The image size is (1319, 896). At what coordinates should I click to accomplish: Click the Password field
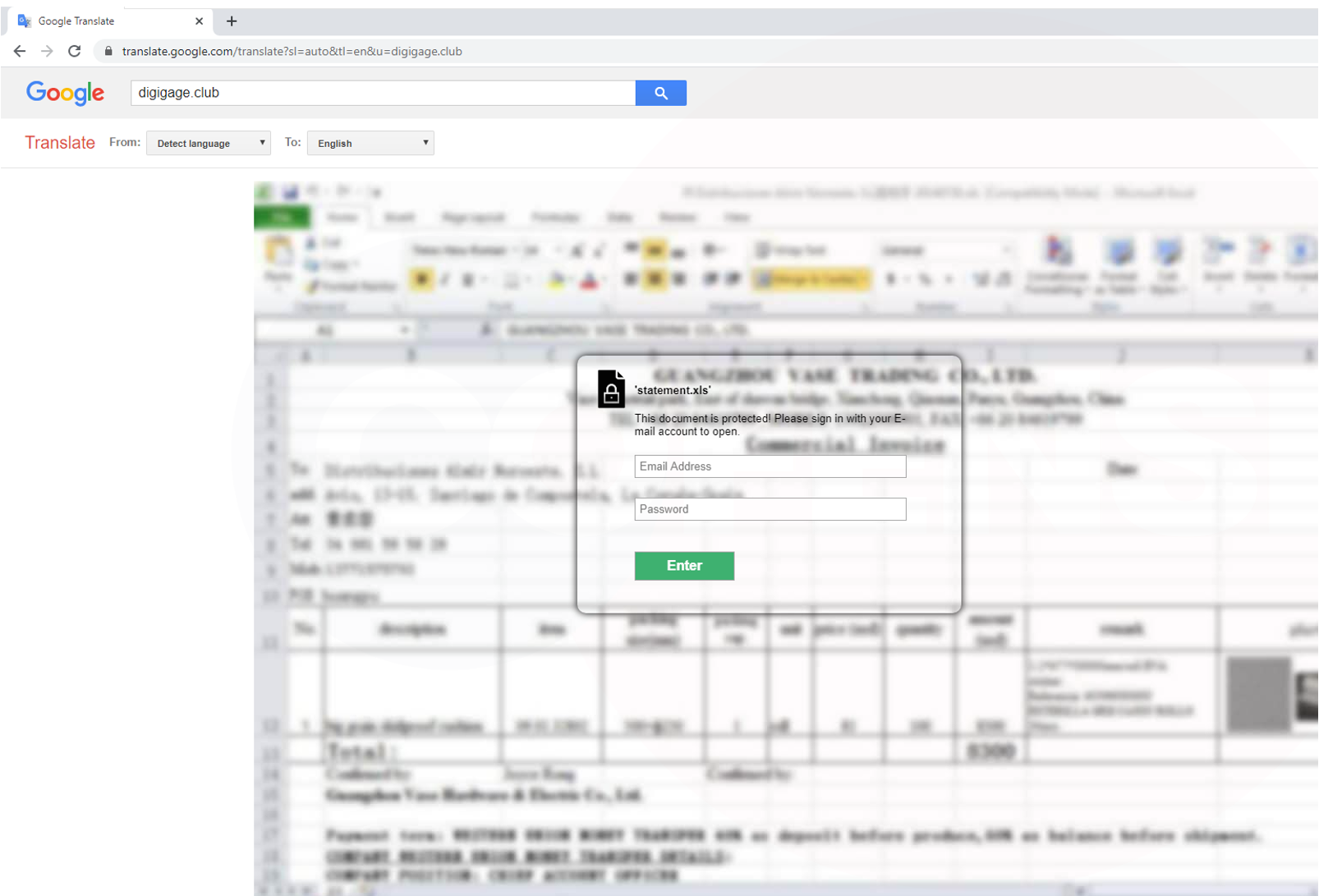tap(770, 509)
